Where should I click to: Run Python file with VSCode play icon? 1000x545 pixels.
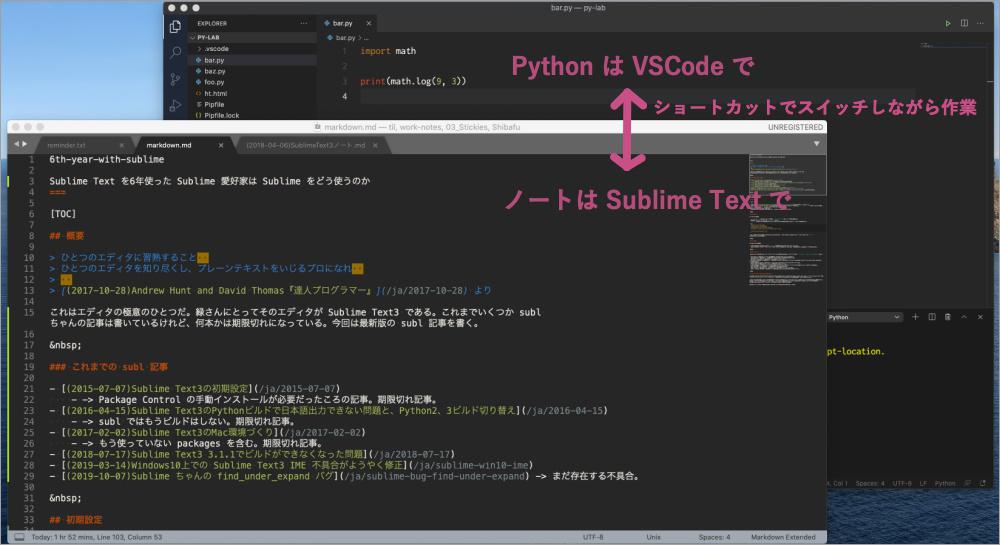(x=948, y=24)
